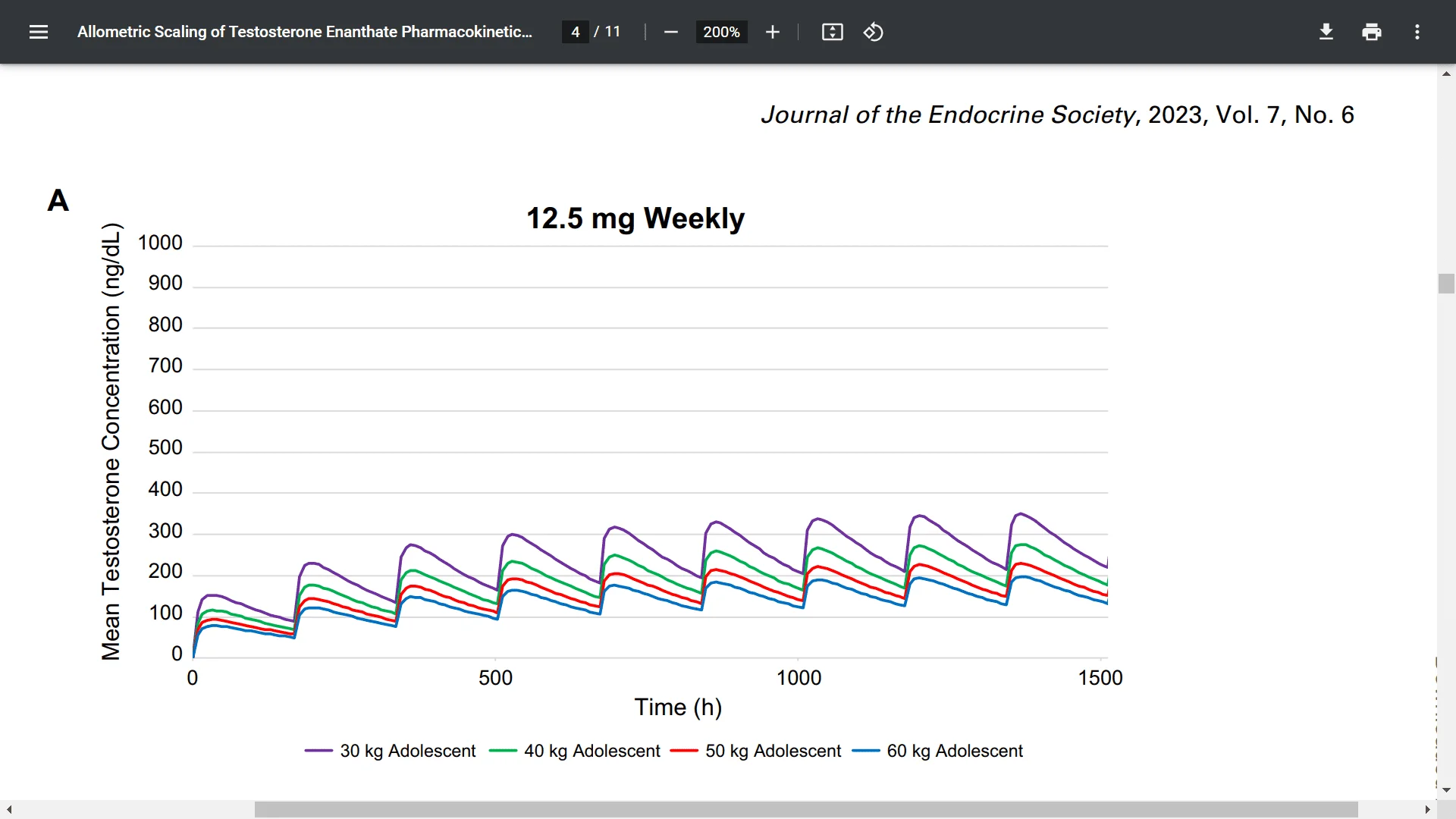Click the scroll left arrow
Screen dimensions: 1456x819
9,809
